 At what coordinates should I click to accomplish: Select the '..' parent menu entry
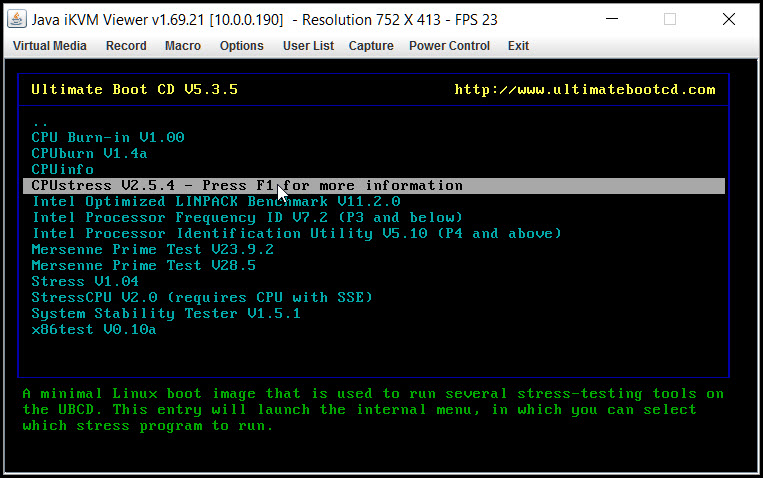[x=40, y=122]
